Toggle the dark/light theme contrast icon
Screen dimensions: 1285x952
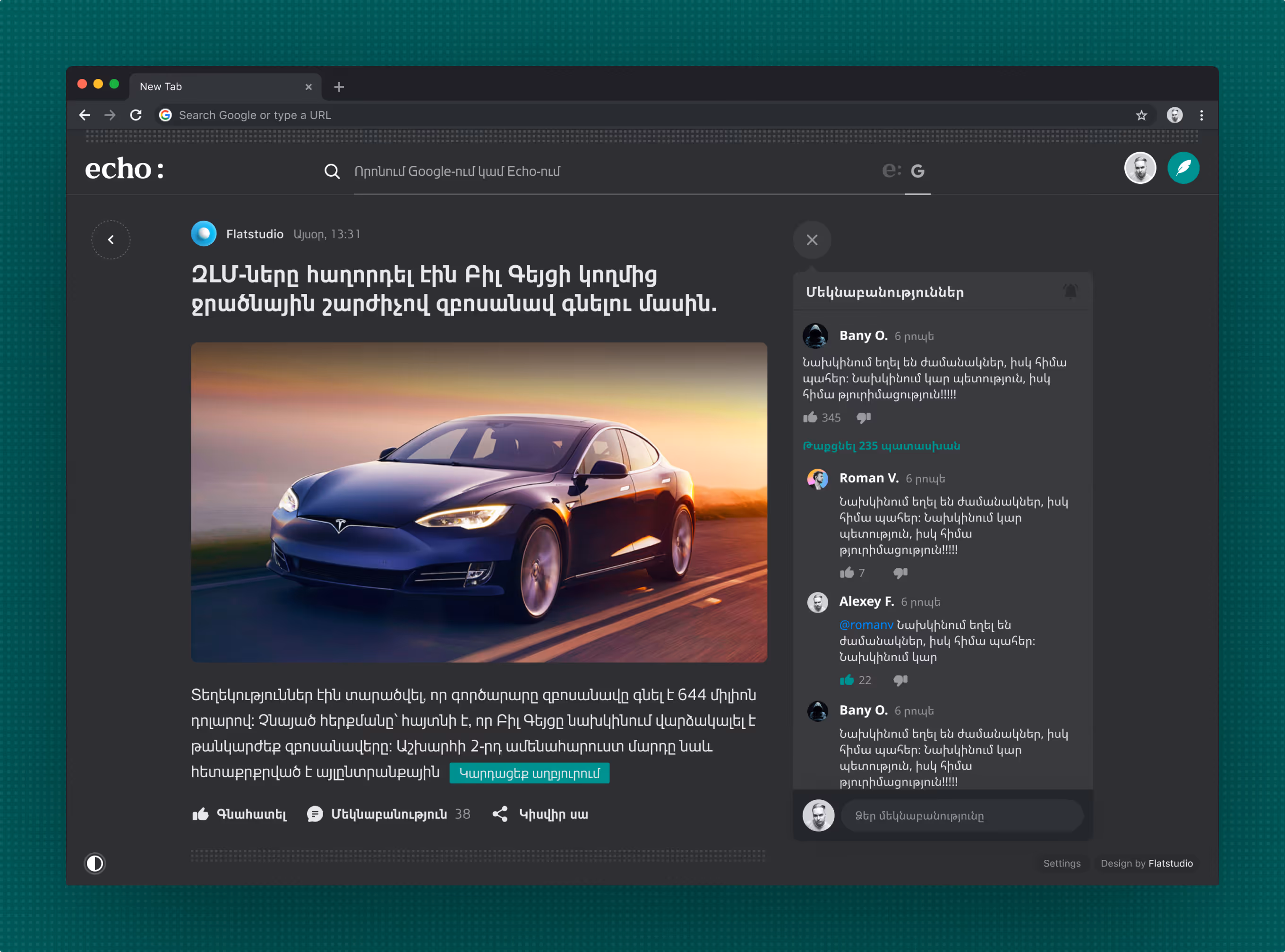click(95, 863)
